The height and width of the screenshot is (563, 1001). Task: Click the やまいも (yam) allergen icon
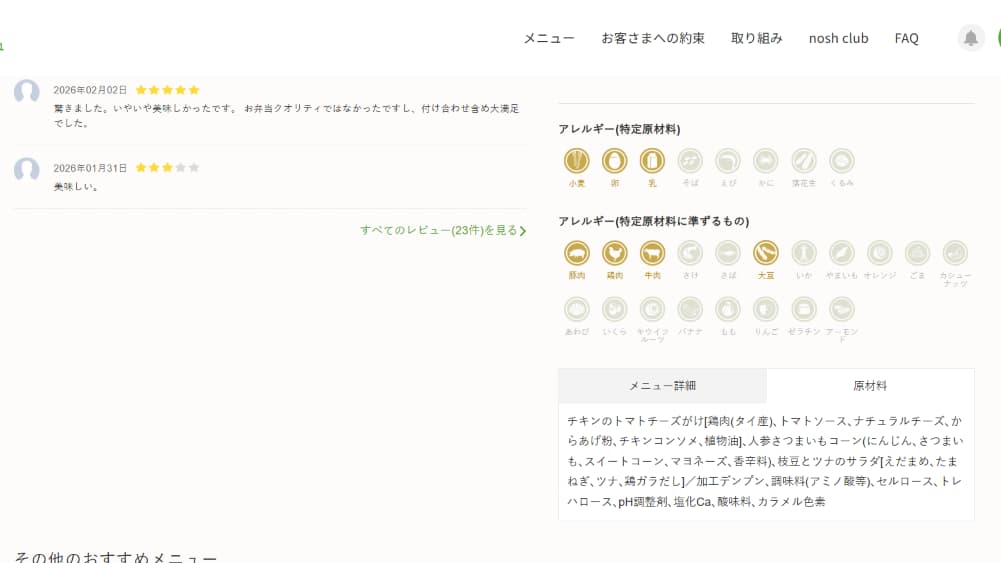coord(841,253)
